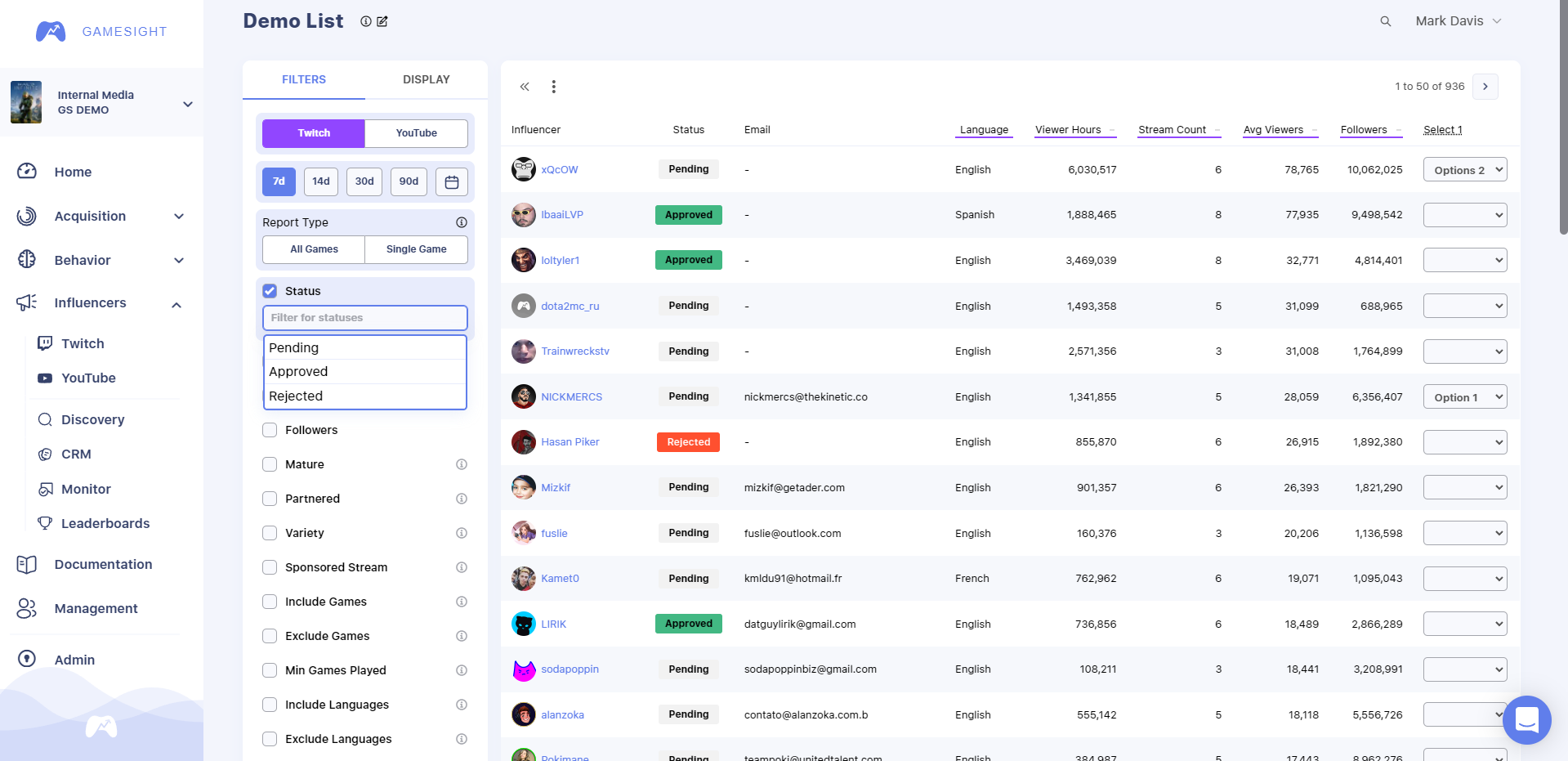
Task: Show info for Exclude Games filter
Action: [462, 636]
